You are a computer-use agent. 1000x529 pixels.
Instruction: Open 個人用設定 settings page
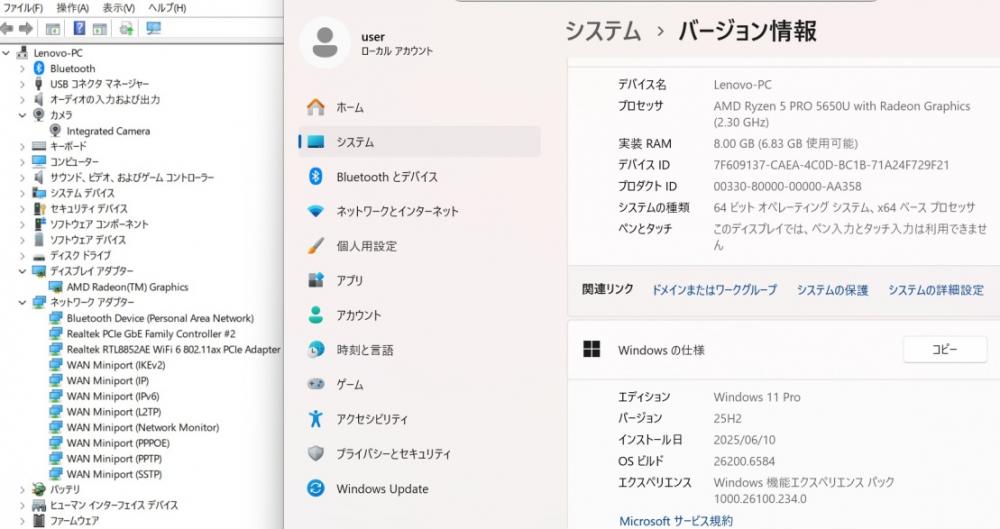pos(419,246)
